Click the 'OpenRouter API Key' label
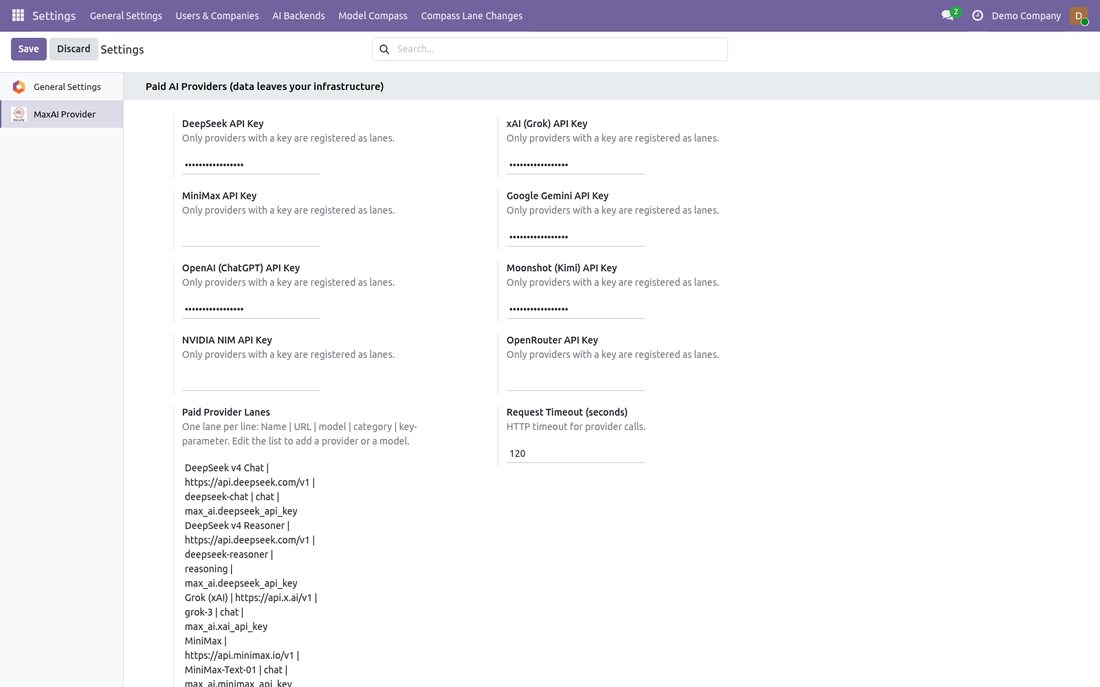 pos(552,340)
